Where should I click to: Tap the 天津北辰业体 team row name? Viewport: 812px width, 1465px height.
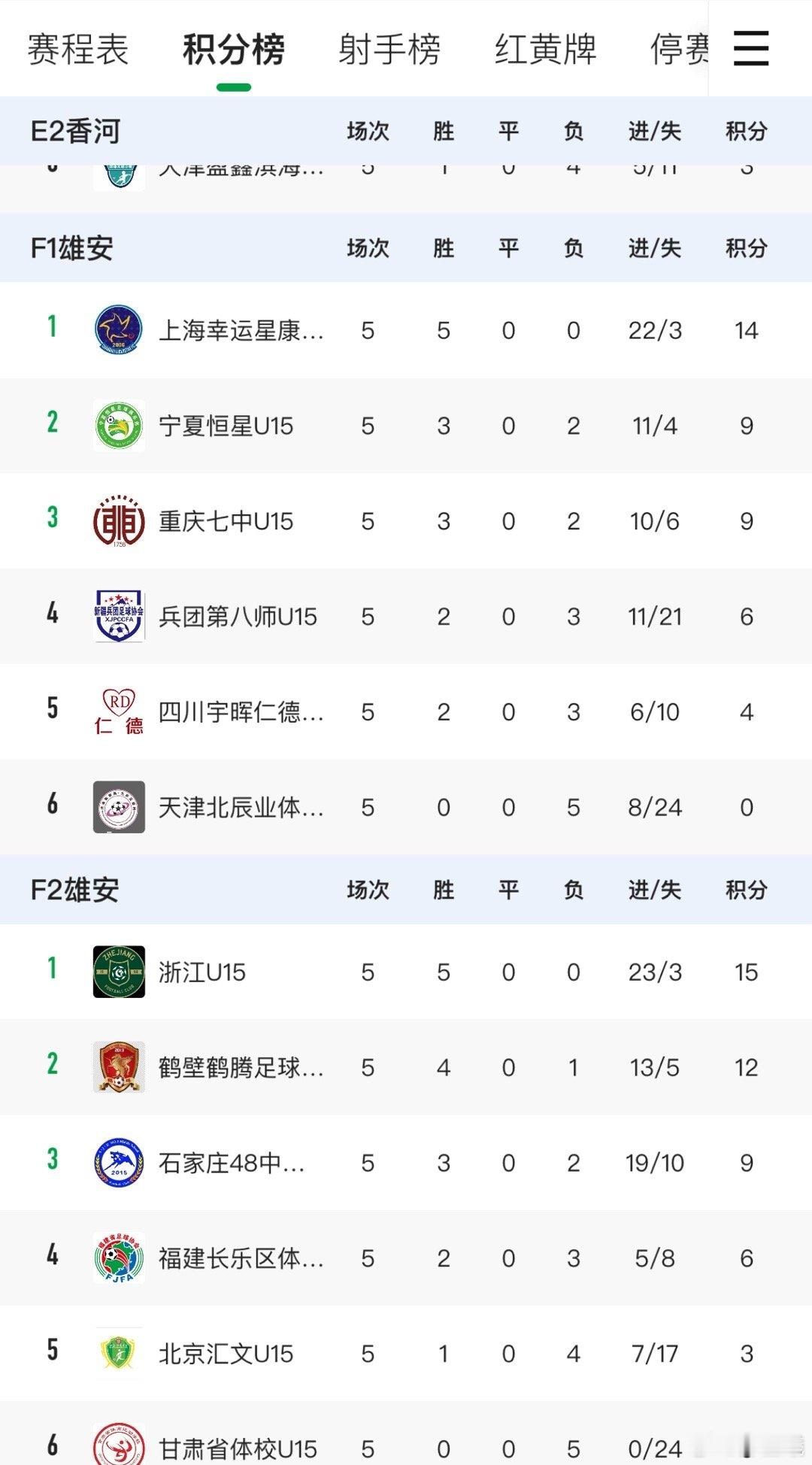click(x=241, y=807)
